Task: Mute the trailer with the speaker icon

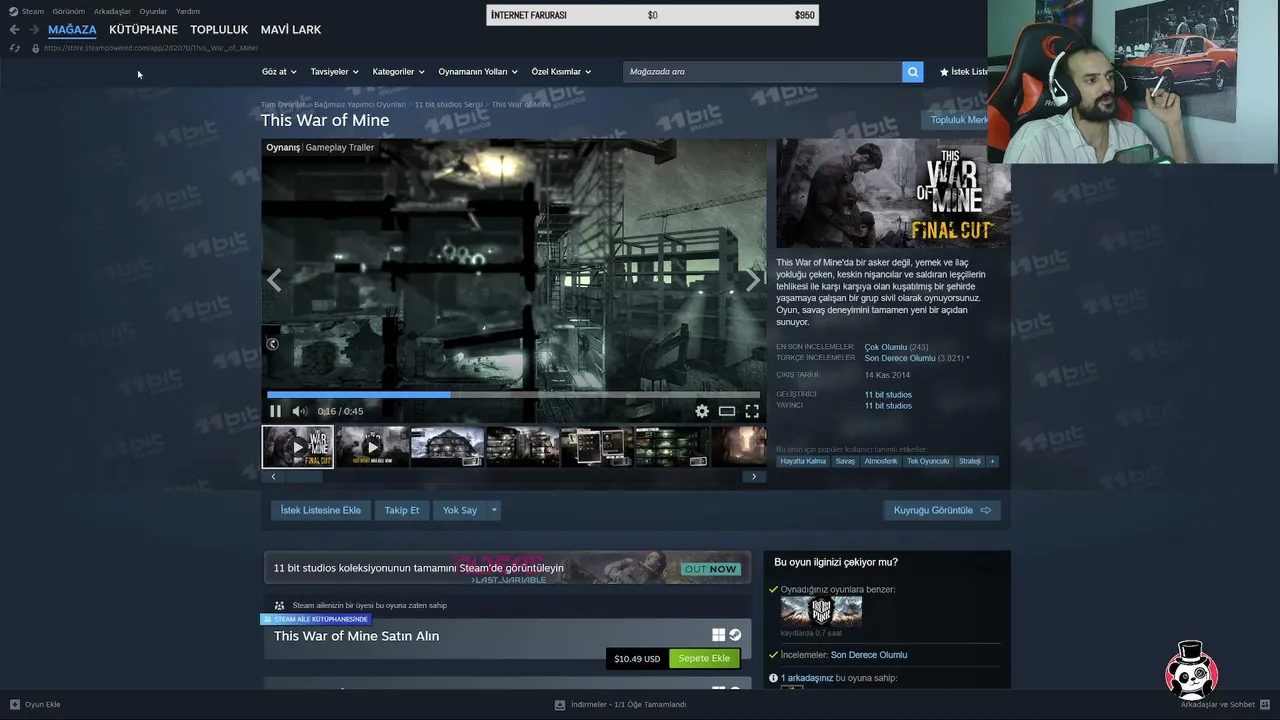Action: coord(299,411)
